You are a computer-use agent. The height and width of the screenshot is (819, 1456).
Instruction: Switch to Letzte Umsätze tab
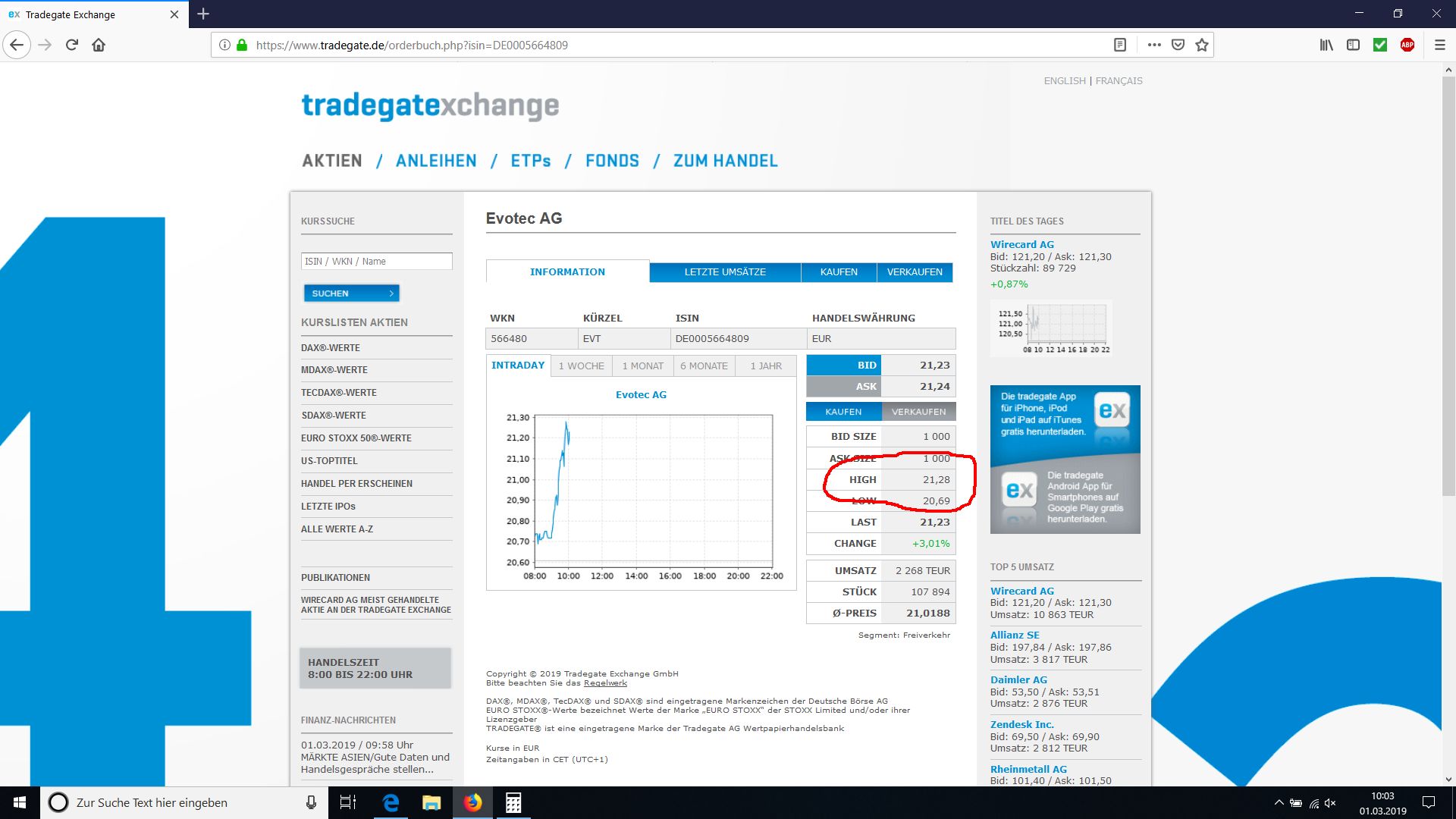pos(725,272)
